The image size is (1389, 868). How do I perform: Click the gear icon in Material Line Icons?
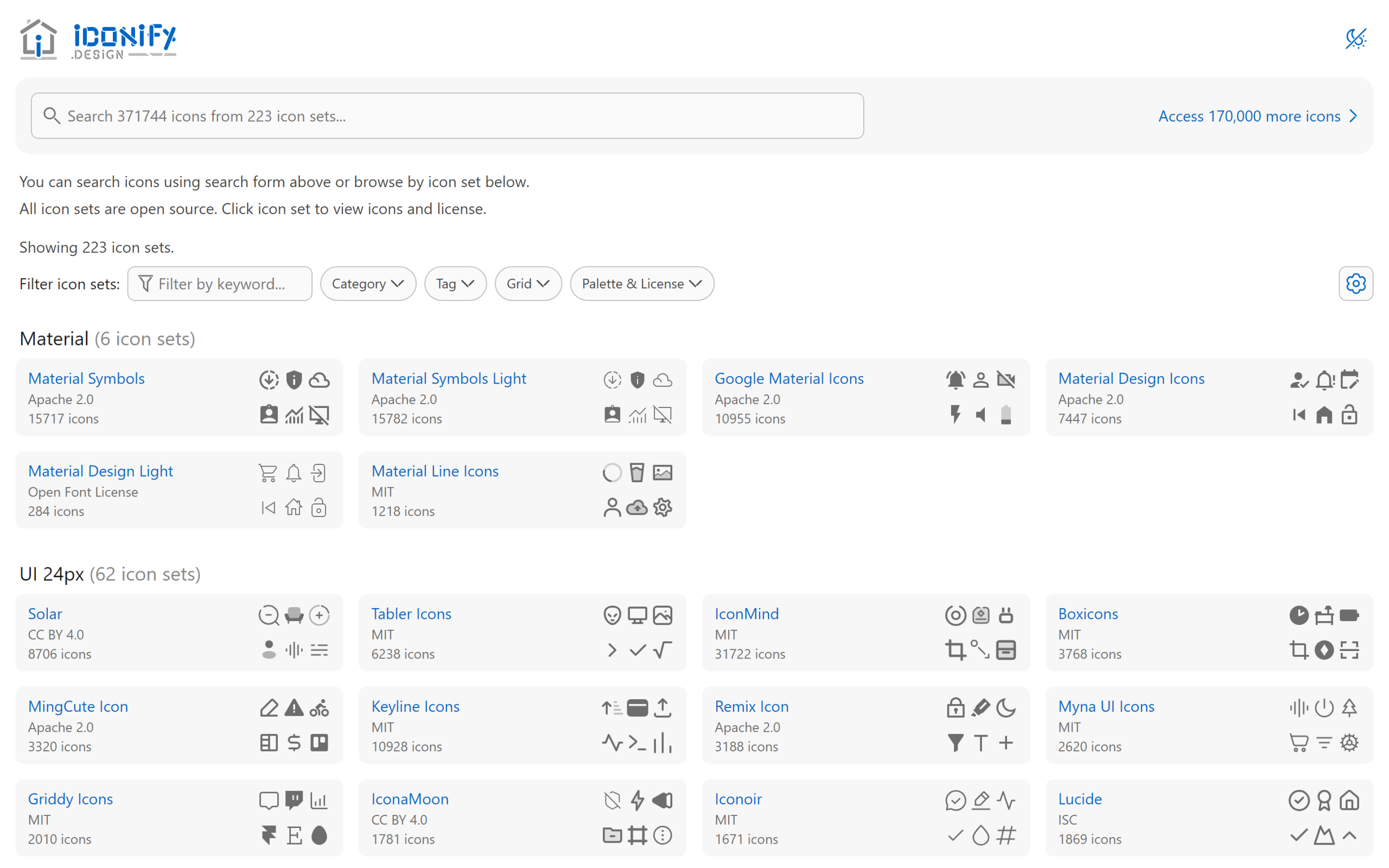[x=662, y=507]
